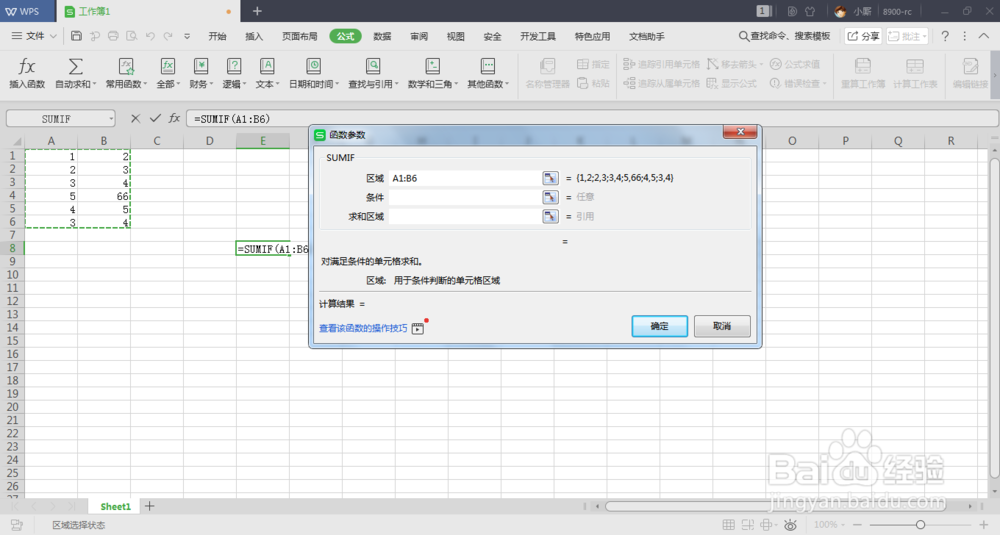Collapse the ribbon with the chevron
The width and height of the screenshot is (1000, 535).
point(984,36)
